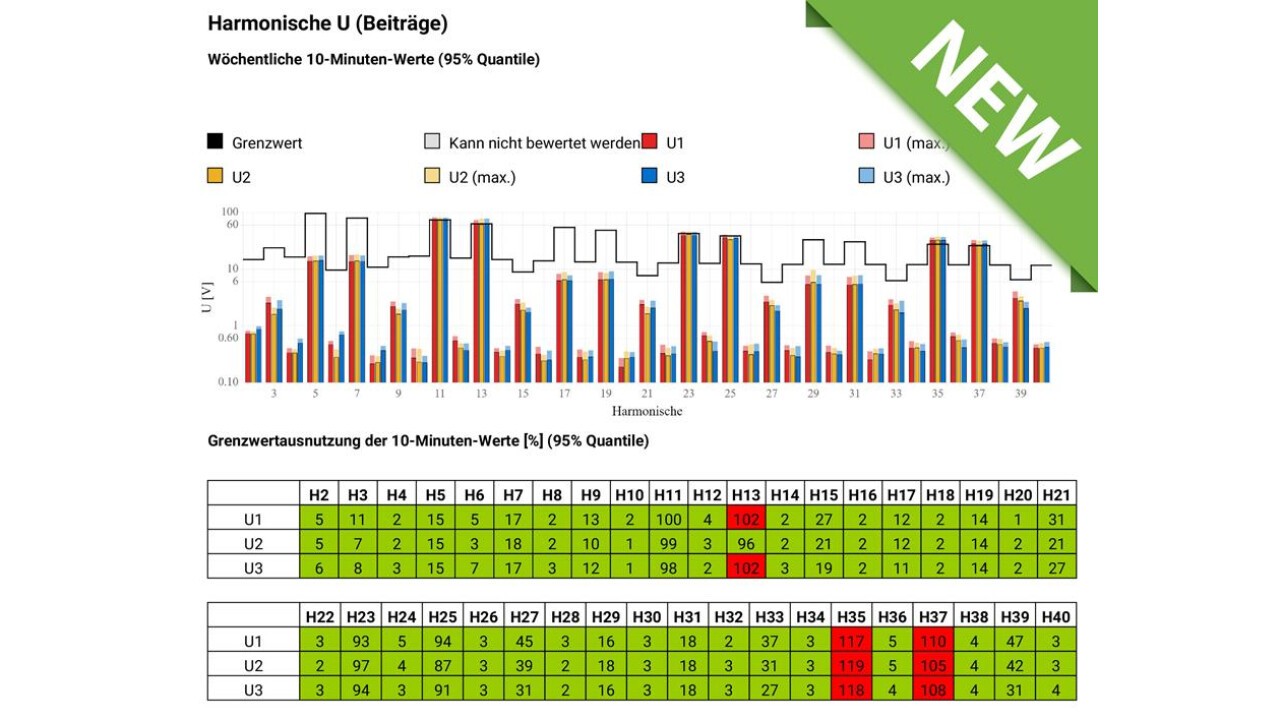
Task: Click the 99 cell in U2 row, H11
Action: click(669, 542)
